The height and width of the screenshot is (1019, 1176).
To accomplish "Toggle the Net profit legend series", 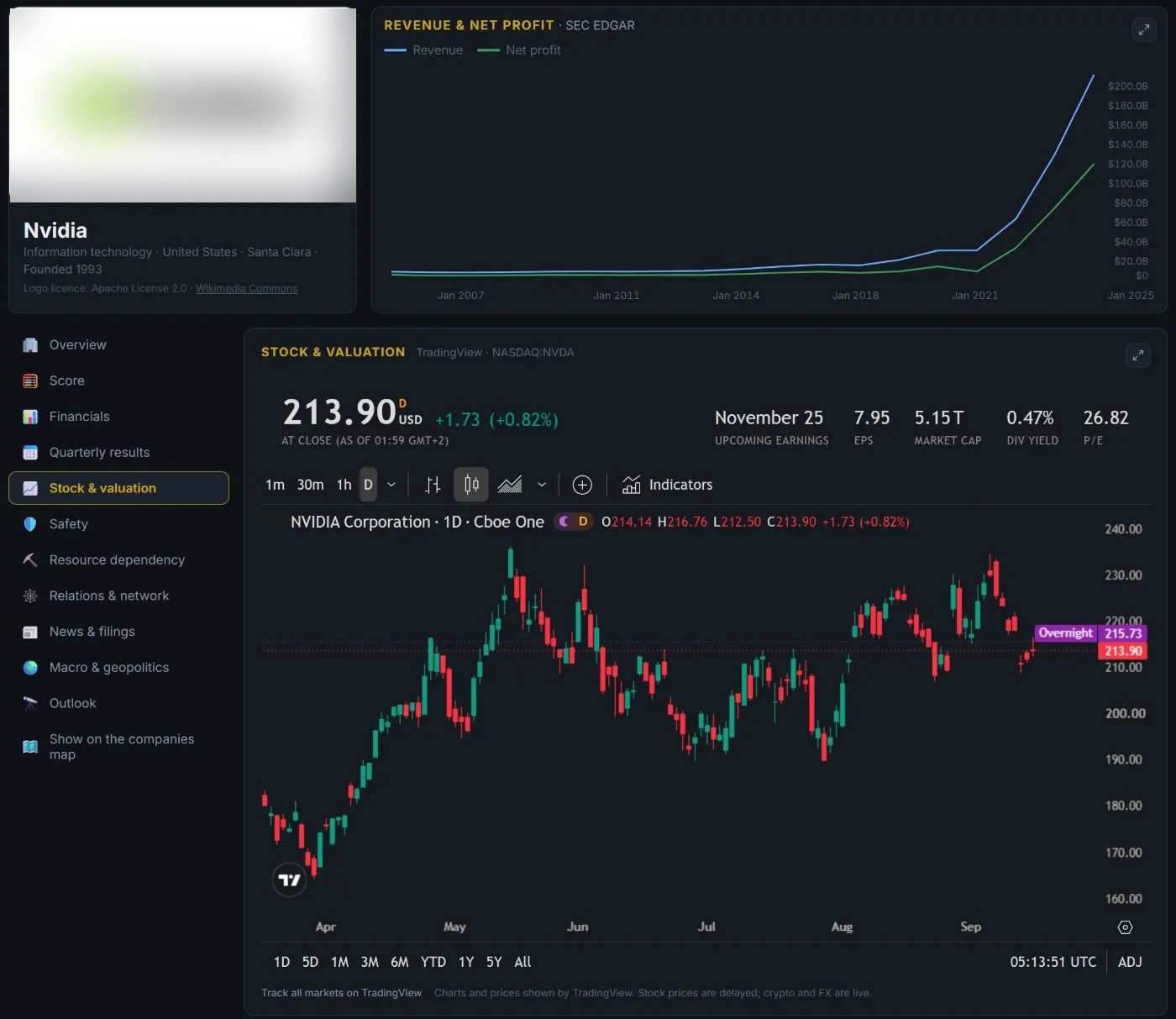I will (519, 50).
